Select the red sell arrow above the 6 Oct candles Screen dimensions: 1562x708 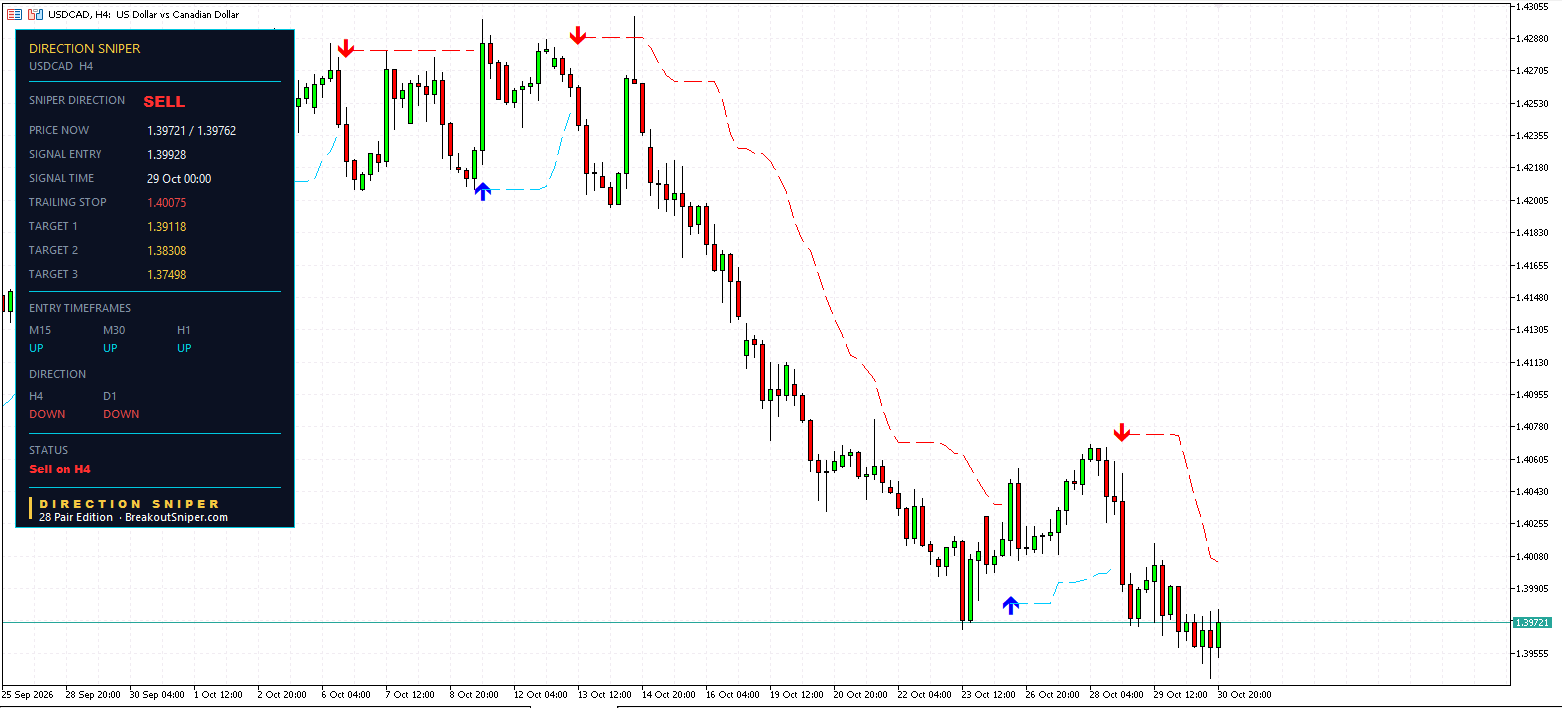click(346, 48)
